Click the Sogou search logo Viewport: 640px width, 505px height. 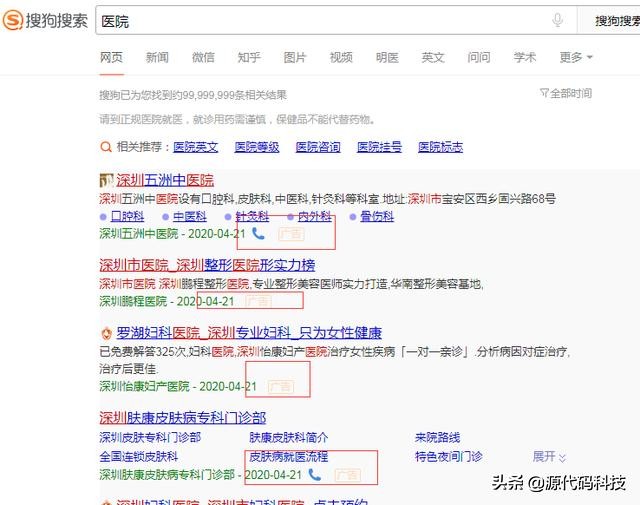point(45,20)
